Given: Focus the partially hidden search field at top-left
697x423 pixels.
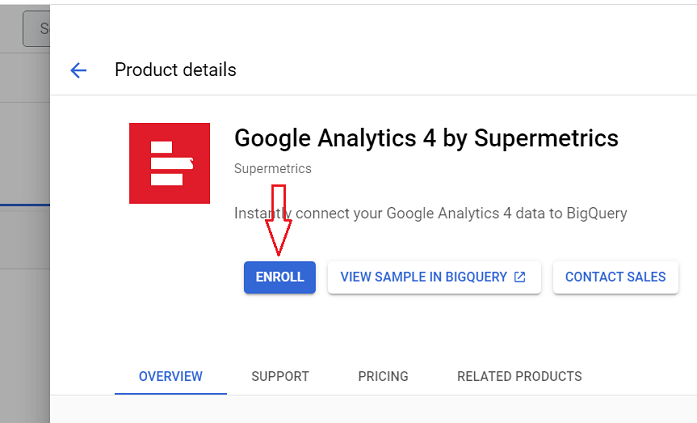Looking at the screenshot, I should pos(36,29).
